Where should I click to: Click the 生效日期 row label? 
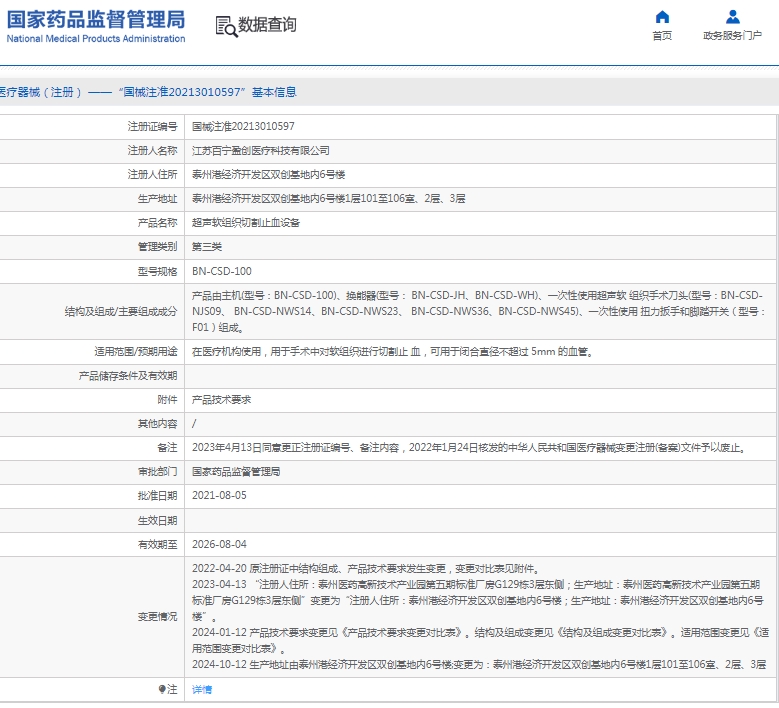pyautogui.click(x=157, y=521)
